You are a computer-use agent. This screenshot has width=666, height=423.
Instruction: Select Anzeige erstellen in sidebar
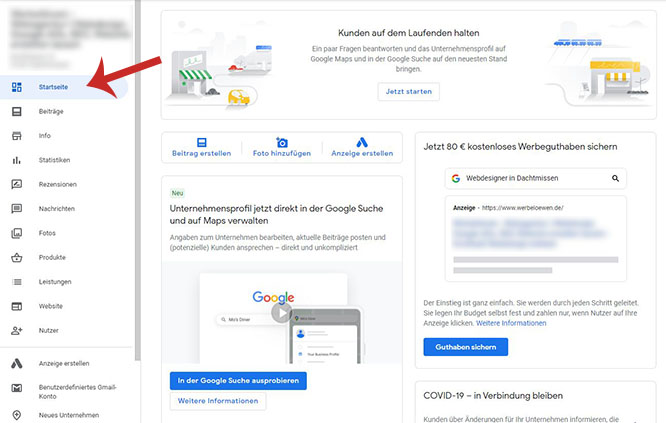pyautogui.click(x=64, y=364)
